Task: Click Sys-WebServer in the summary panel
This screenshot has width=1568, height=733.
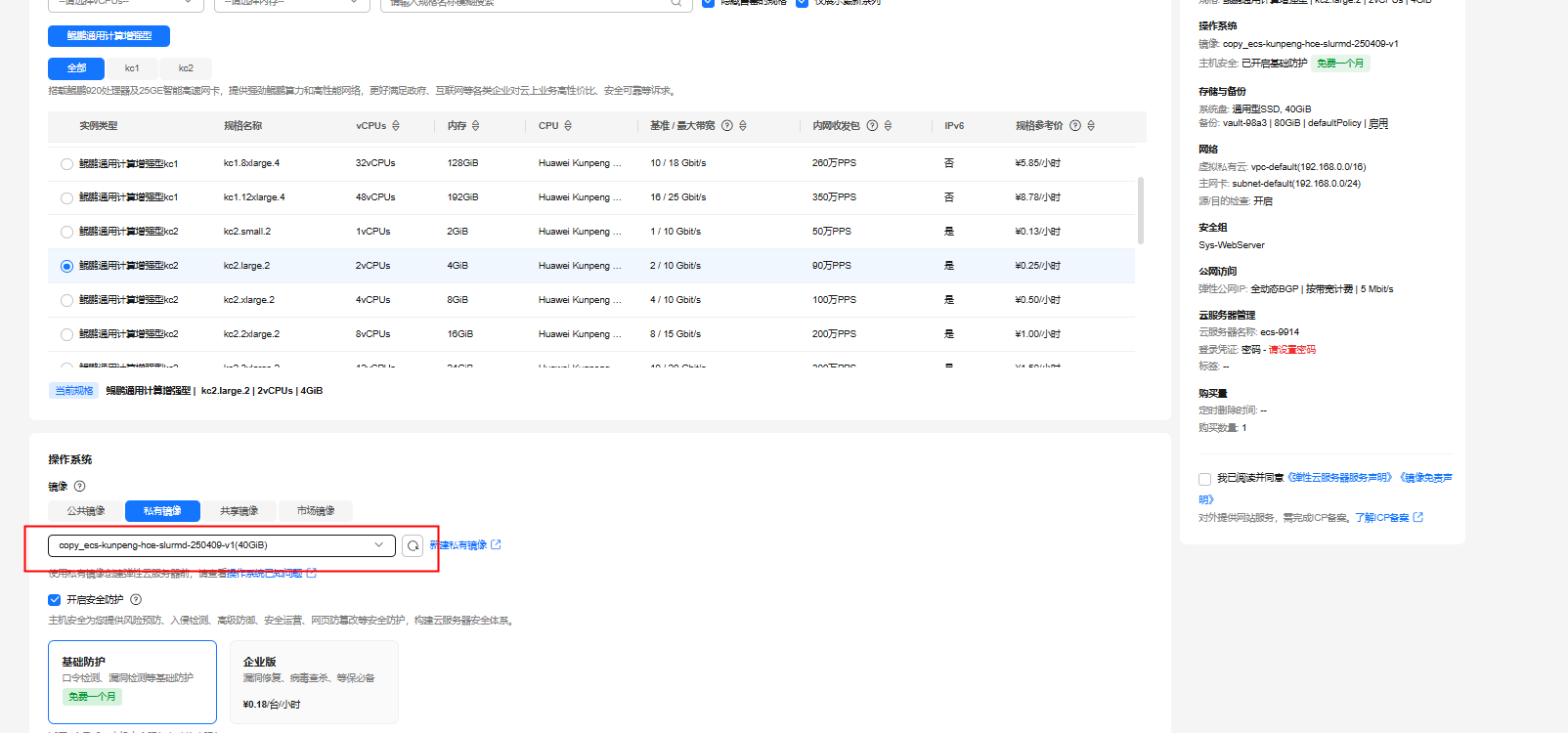Action: [1232, 245]
